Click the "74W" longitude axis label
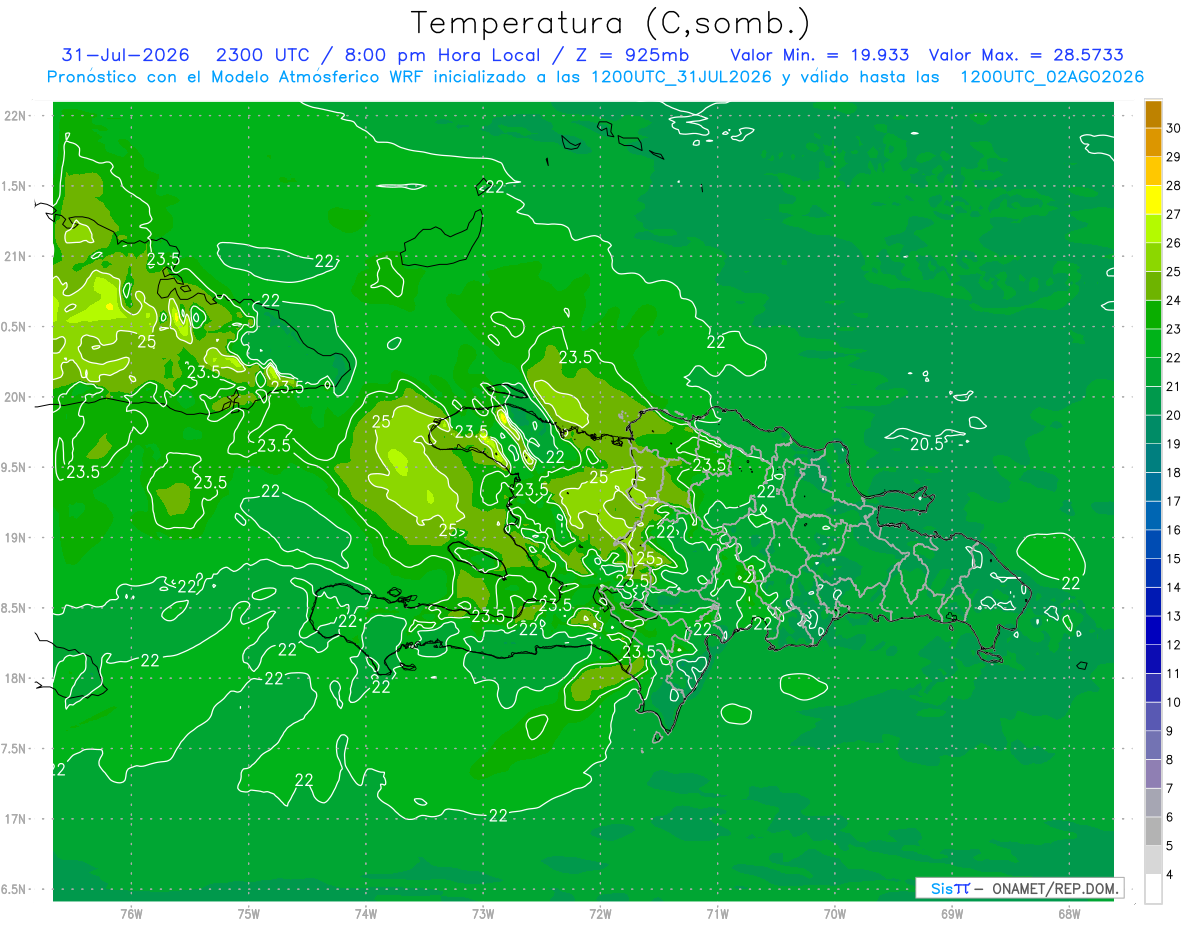The image size is (1200, 927). pyautogui.click(x=366, y=914)
